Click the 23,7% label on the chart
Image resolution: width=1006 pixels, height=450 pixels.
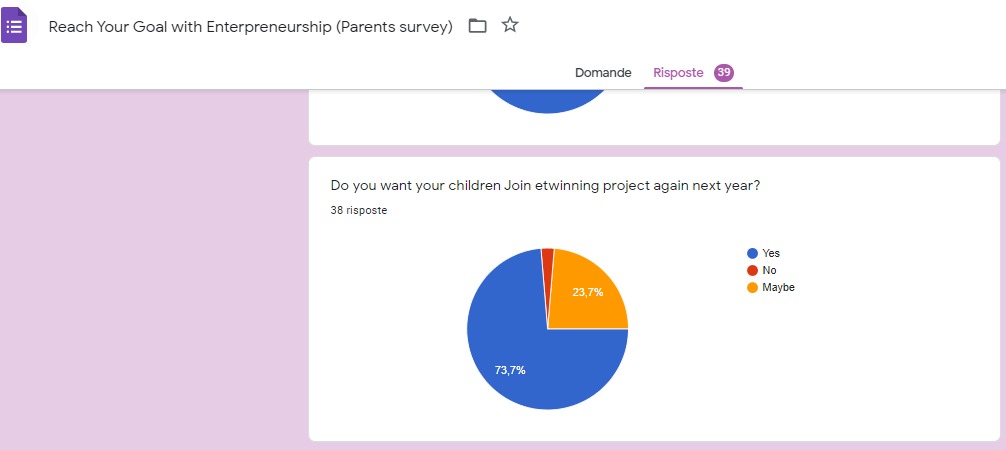click(x=588, y=292)
